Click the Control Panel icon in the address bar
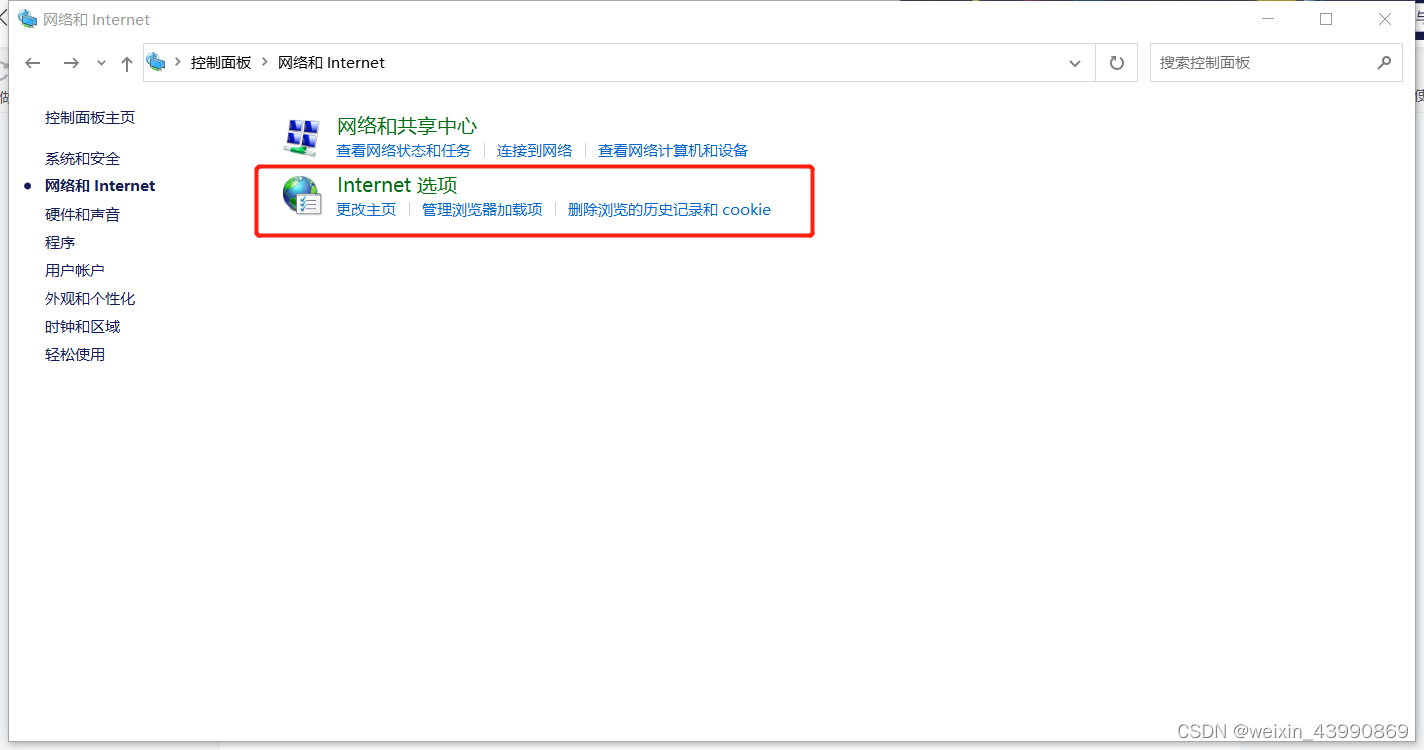Viewport: 1424px width, 750px height. 156,62
